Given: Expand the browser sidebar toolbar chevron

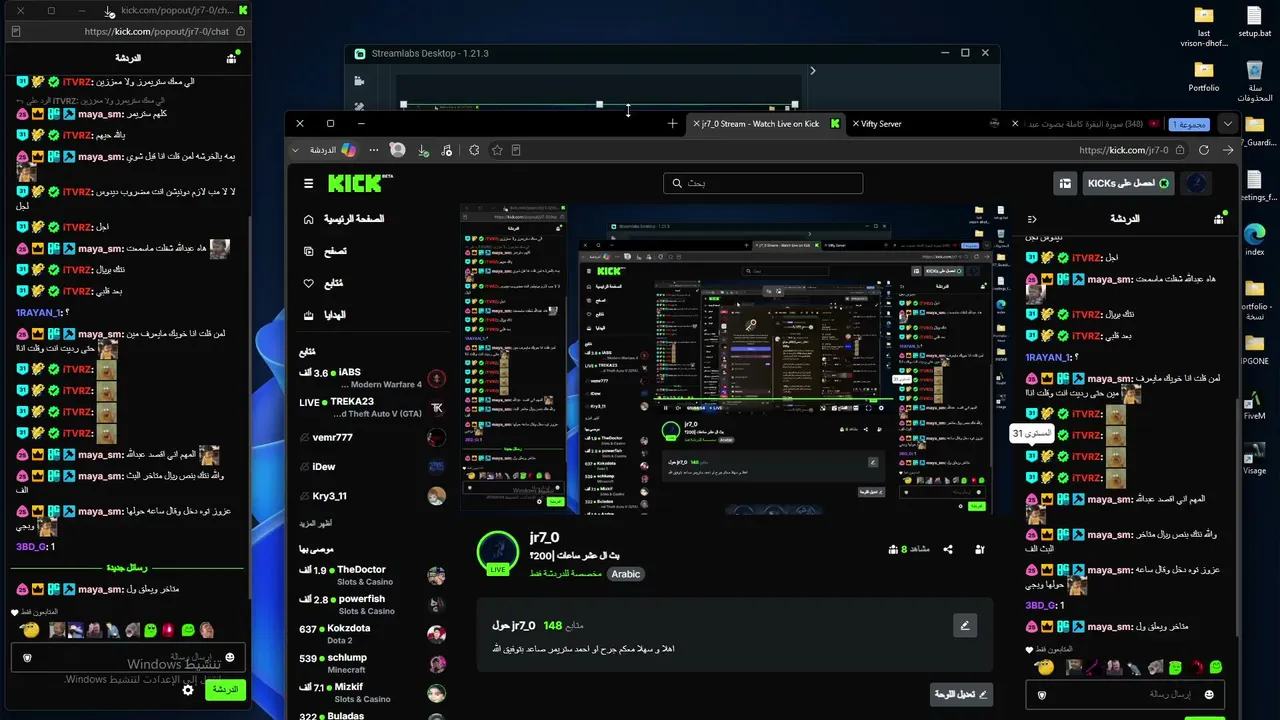Looking at the screenshot, I should (x=294, y=150).
